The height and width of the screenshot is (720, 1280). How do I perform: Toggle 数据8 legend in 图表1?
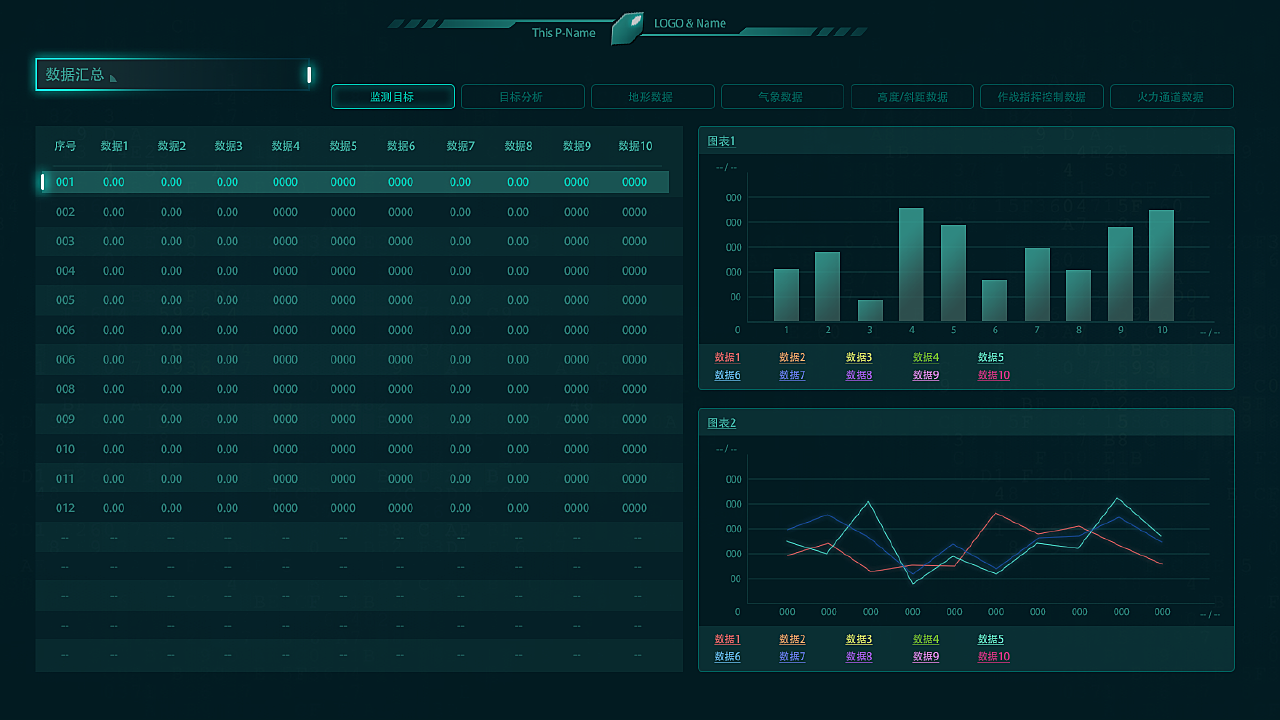tap(859, 375)
